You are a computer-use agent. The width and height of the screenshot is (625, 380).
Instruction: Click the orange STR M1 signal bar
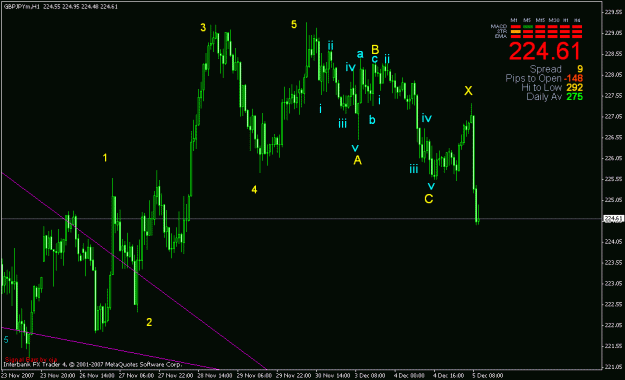[515, 31]
